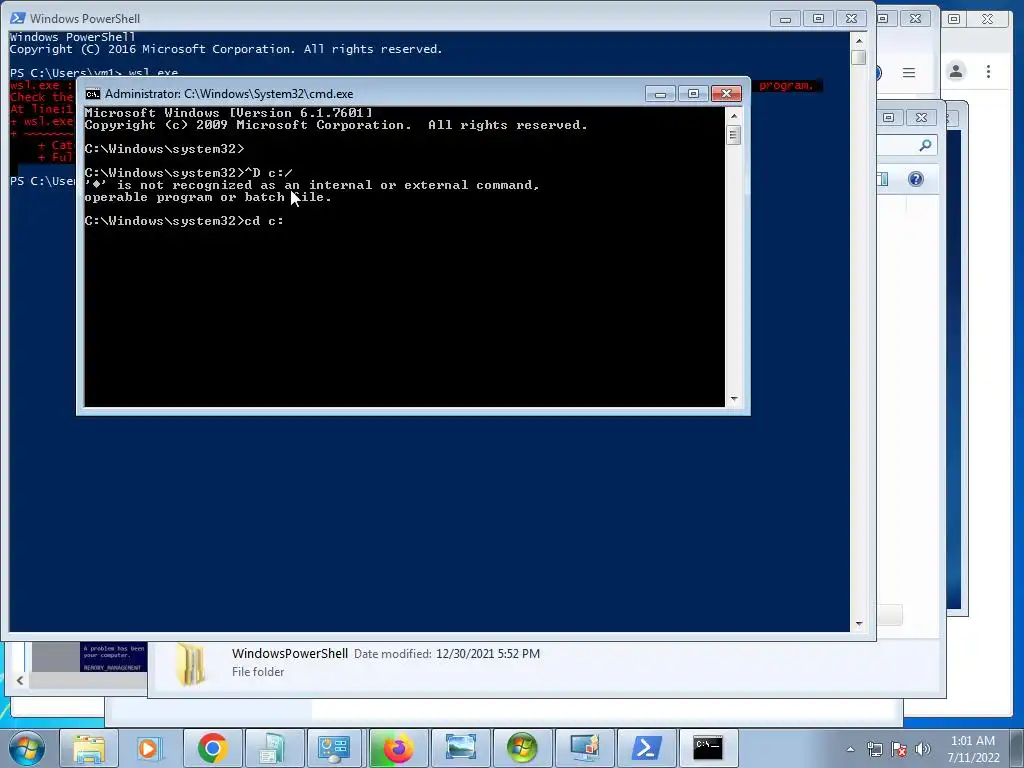The image size is (1024, 768).
Task: Open the Action Center flag icon
Action: [x=899, y=749]
